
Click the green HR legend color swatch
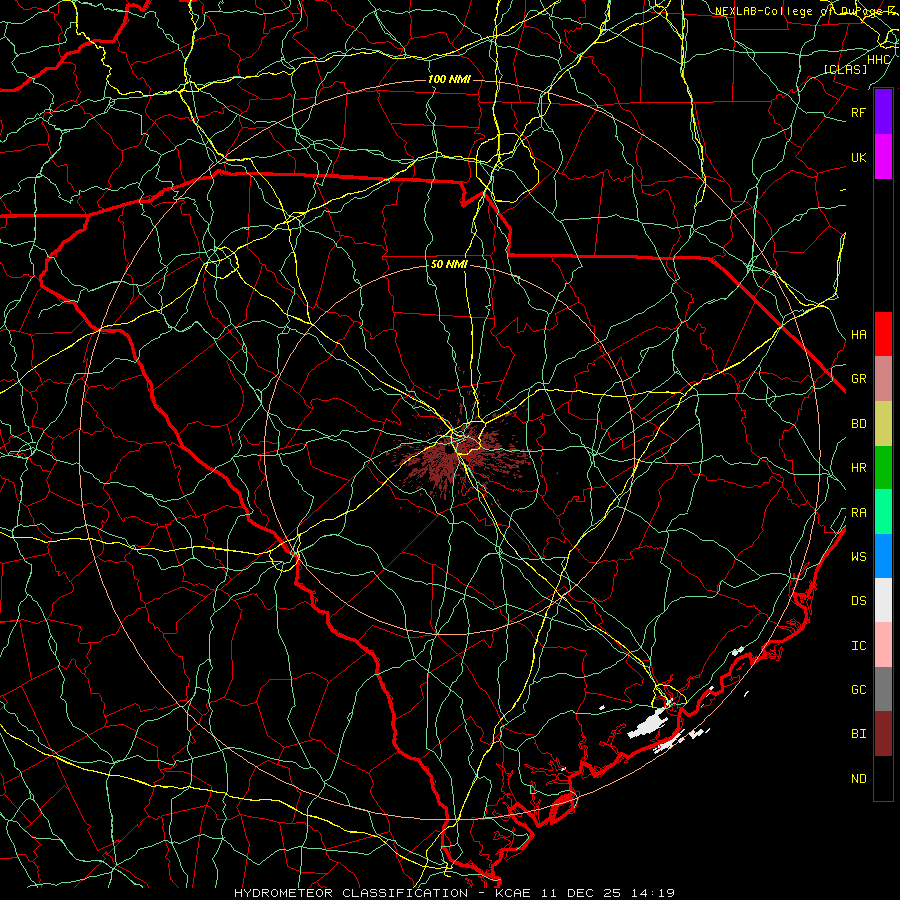[883, 468]
